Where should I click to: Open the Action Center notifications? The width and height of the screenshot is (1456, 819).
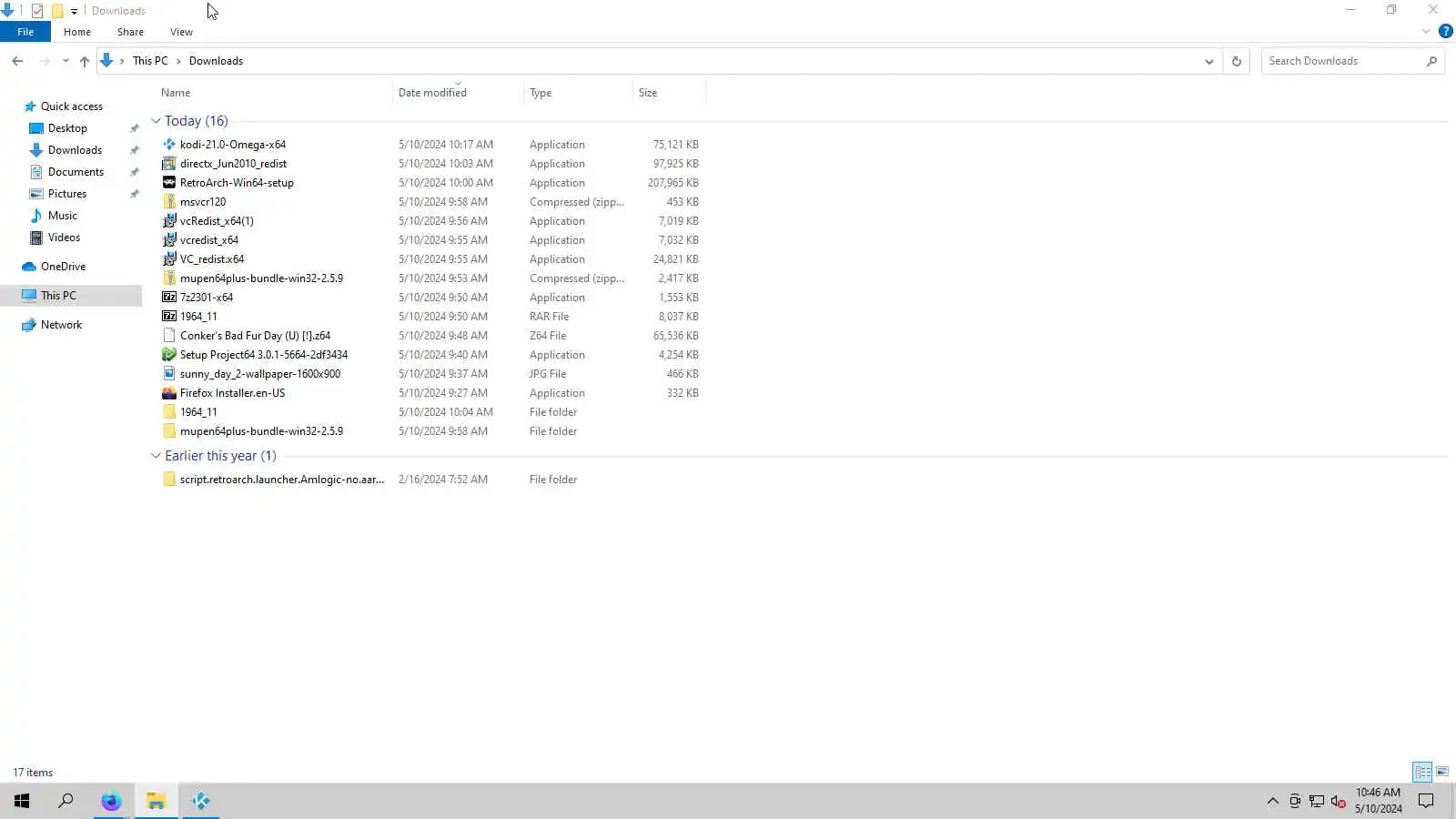[x=1426, y=801]
